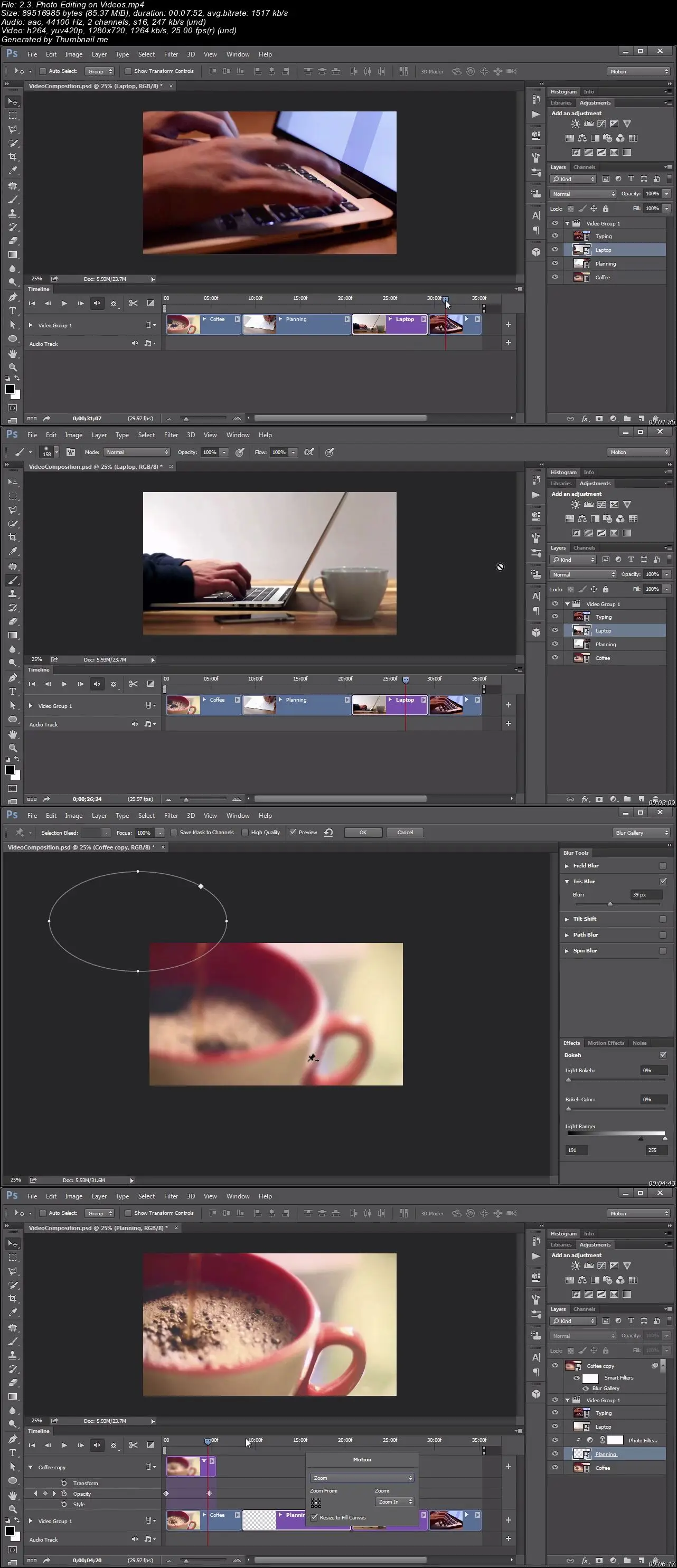Hide the Smart Filters entry

click(x=576, y=1378)
